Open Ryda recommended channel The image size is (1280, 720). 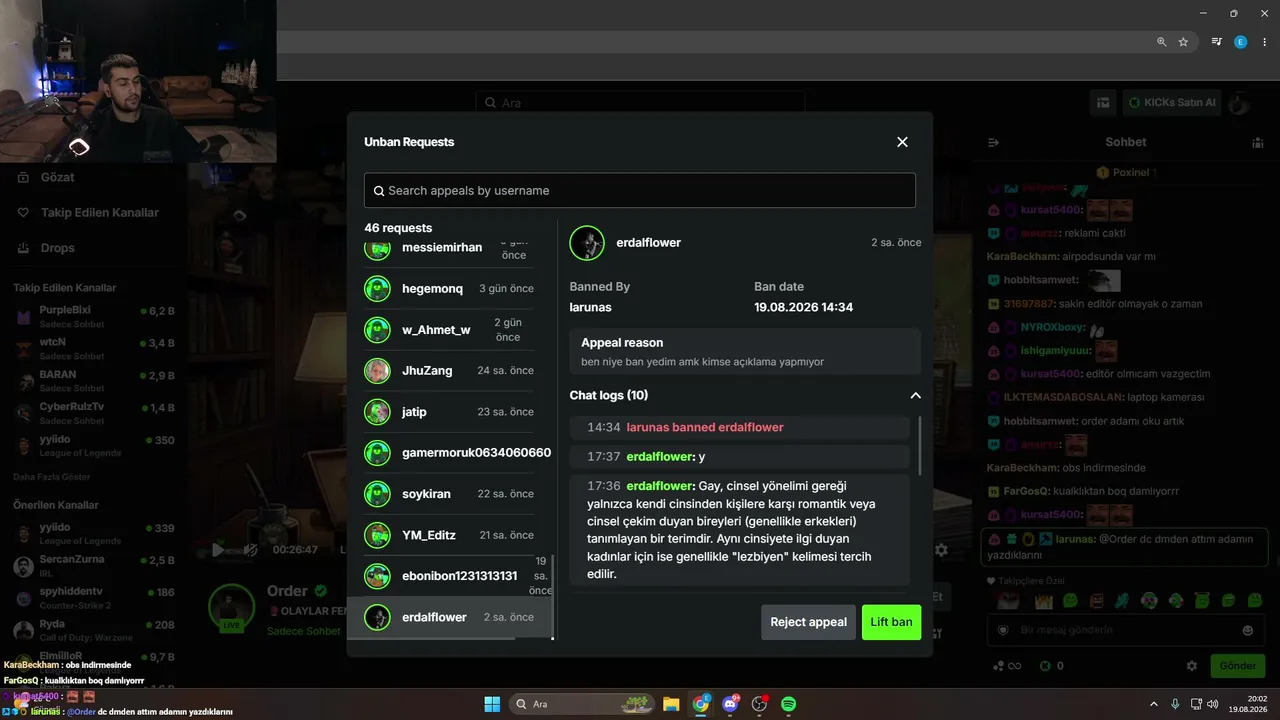(x=94, y=630)
